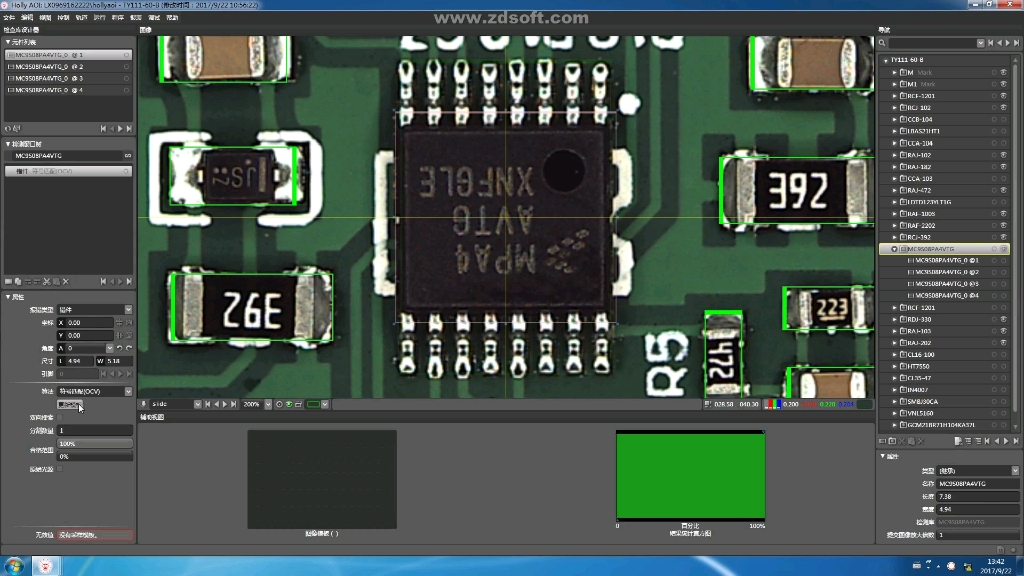Open the type dropdown in right properties

click(x=1015, y=471)
